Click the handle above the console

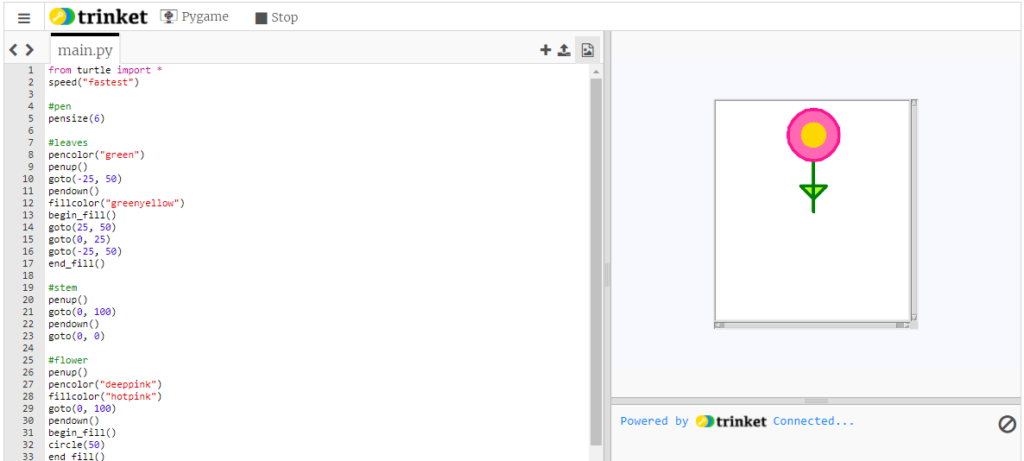pos(816,401)
